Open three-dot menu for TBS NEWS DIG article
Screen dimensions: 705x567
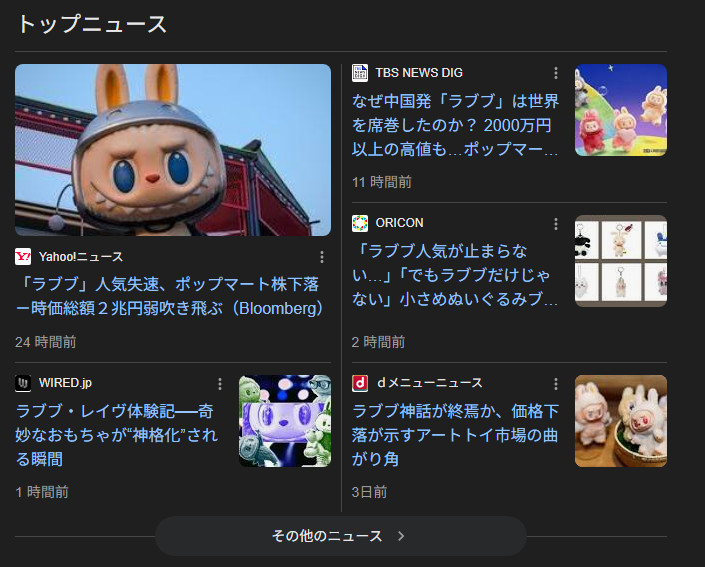[556, 73]
